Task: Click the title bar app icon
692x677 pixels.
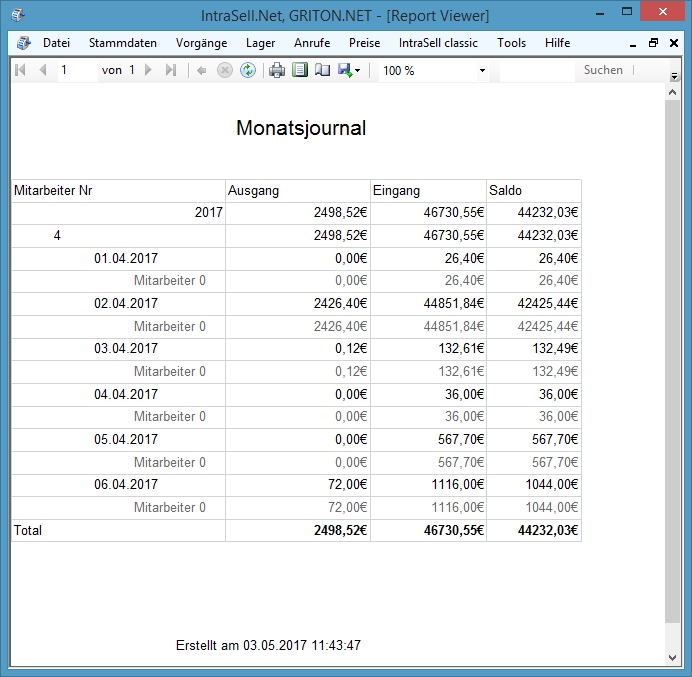Action: click(18, 15)
